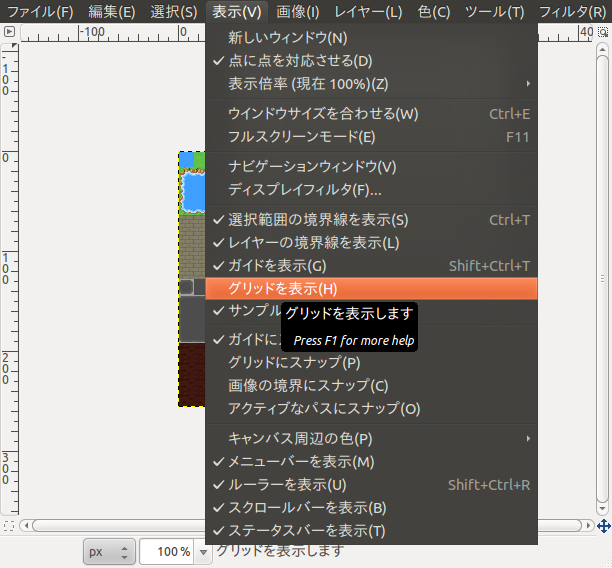Open the zoom percentage dropdown arrow

coord(204,551)
